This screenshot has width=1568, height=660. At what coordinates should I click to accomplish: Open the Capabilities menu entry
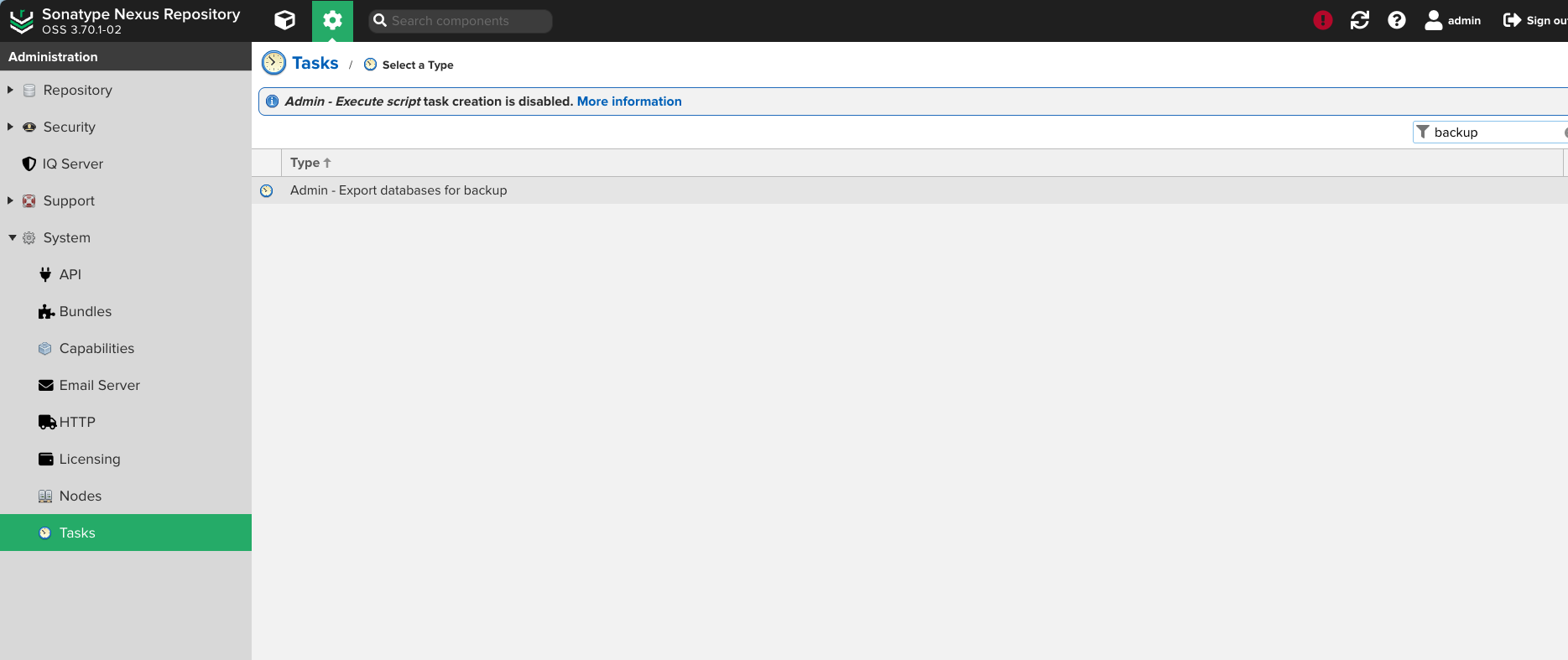coord(96,348)
